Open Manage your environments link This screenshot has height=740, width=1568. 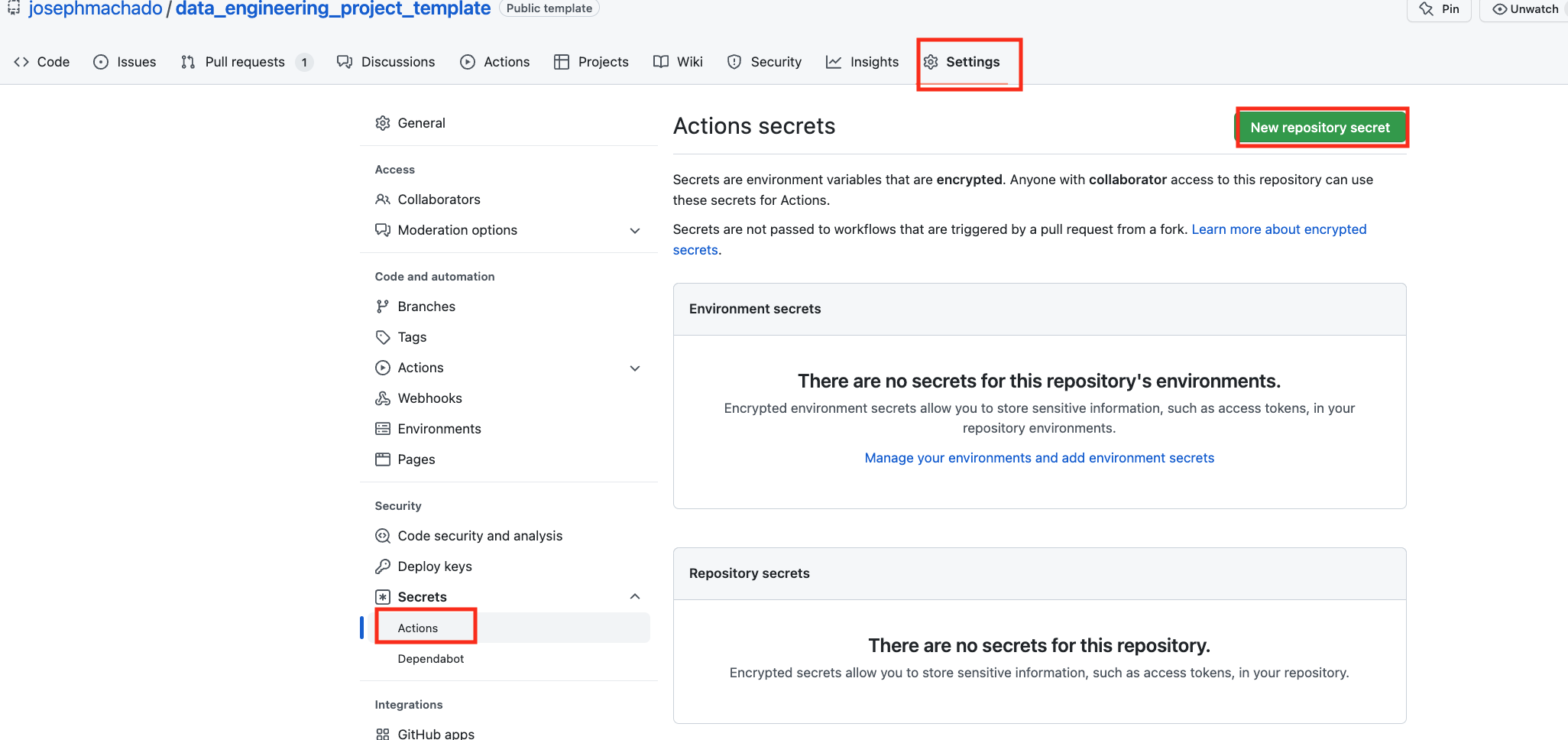coord(1039,458)
